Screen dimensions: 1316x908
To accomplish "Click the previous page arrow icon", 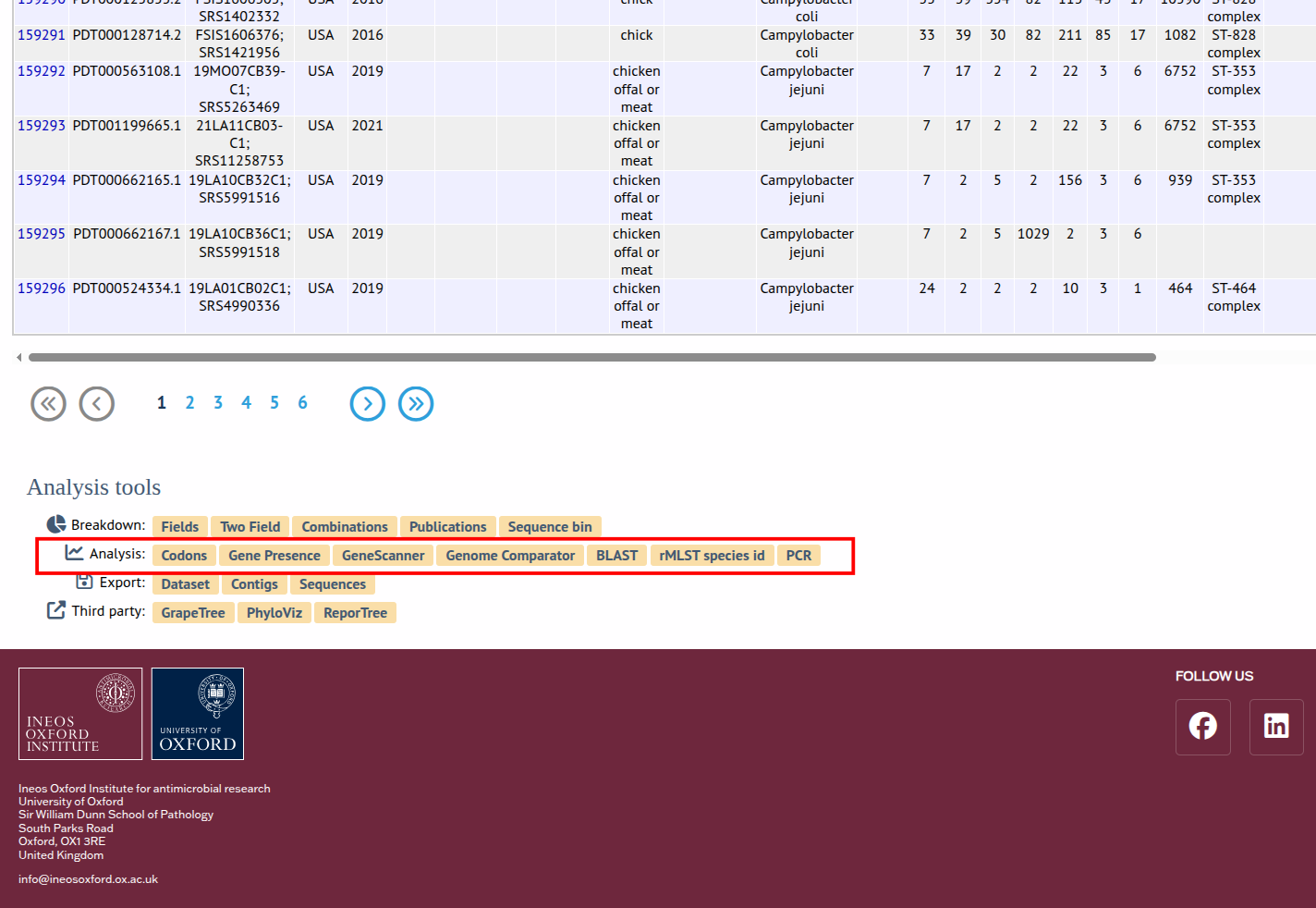I will 97,404.
